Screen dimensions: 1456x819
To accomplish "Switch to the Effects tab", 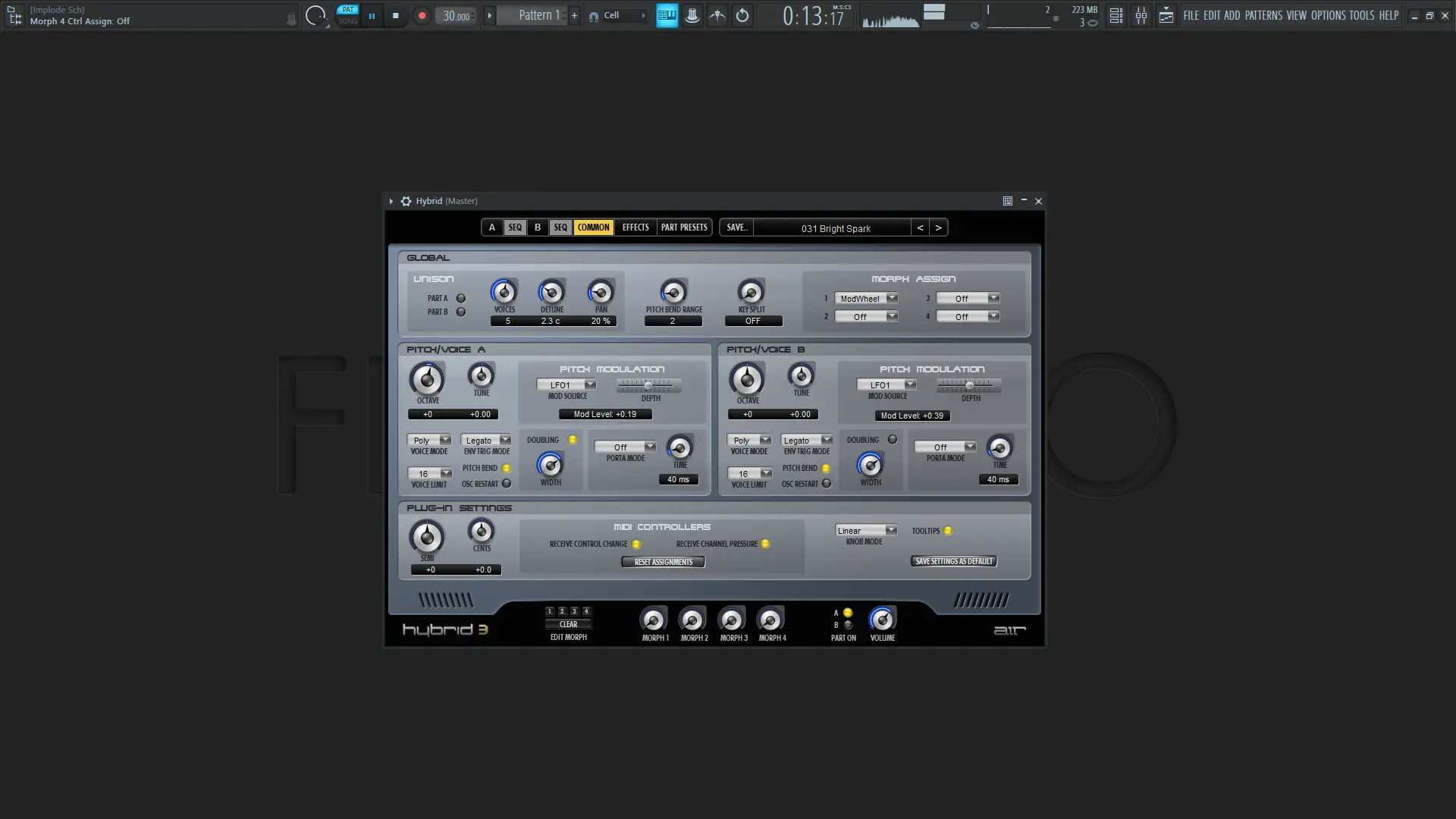I will [635, 227].
